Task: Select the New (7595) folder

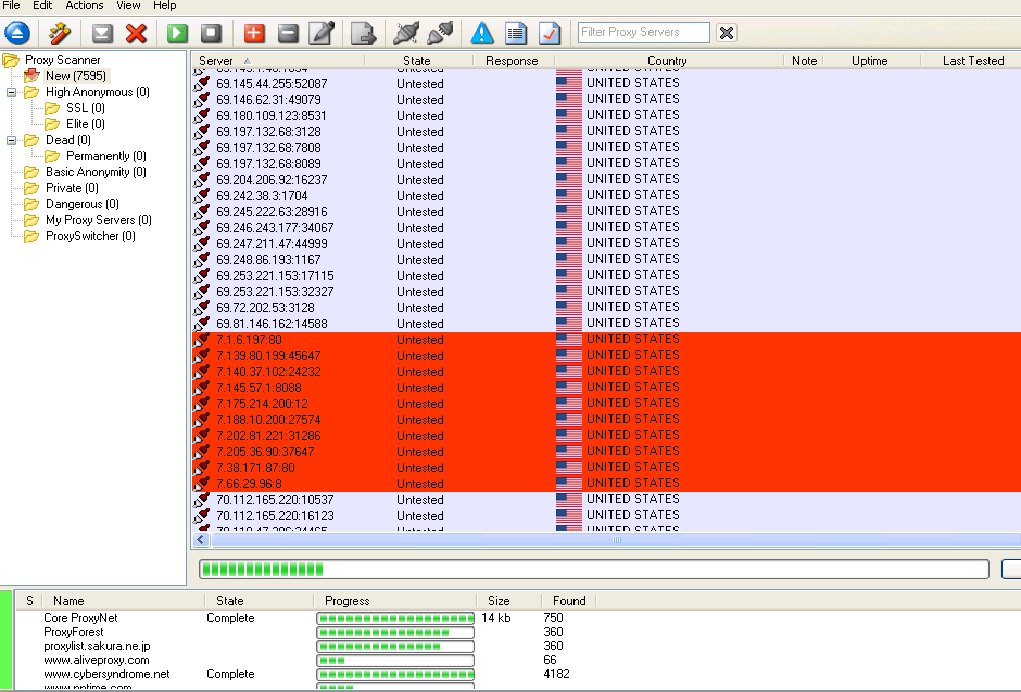Action: point(75,76)
